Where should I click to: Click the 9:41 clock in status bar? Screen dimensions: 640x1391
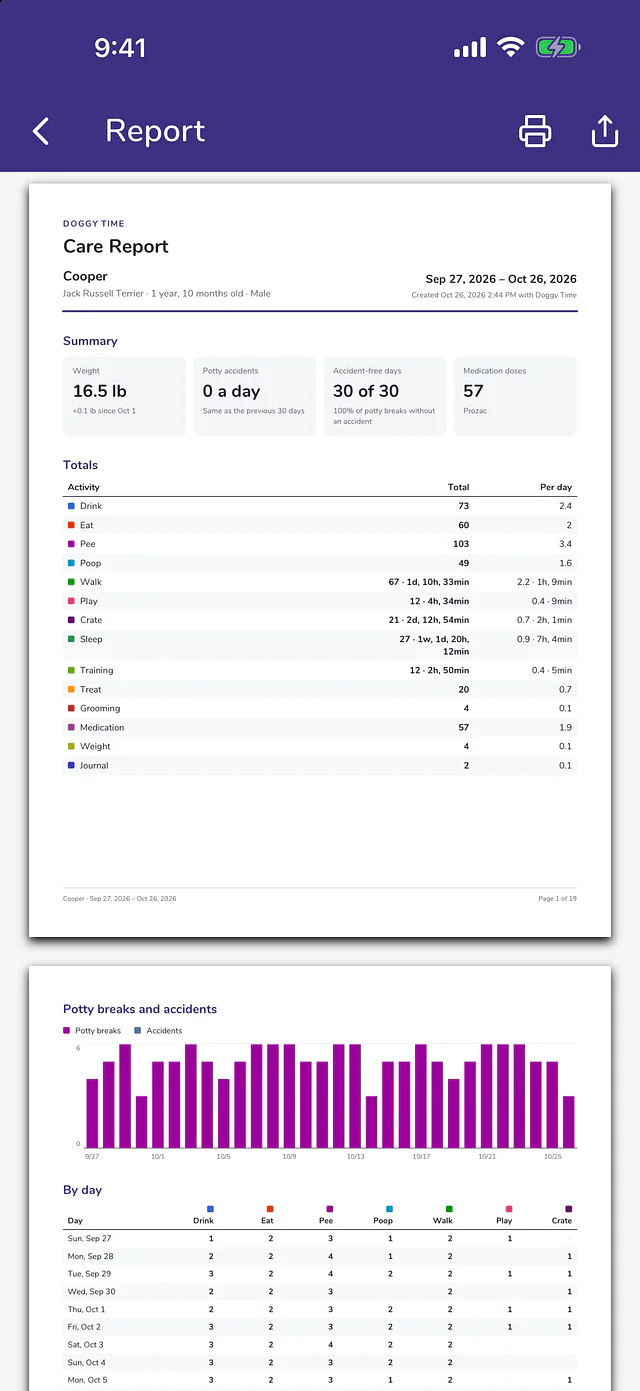pyautogui.click(x=120, y=47)
